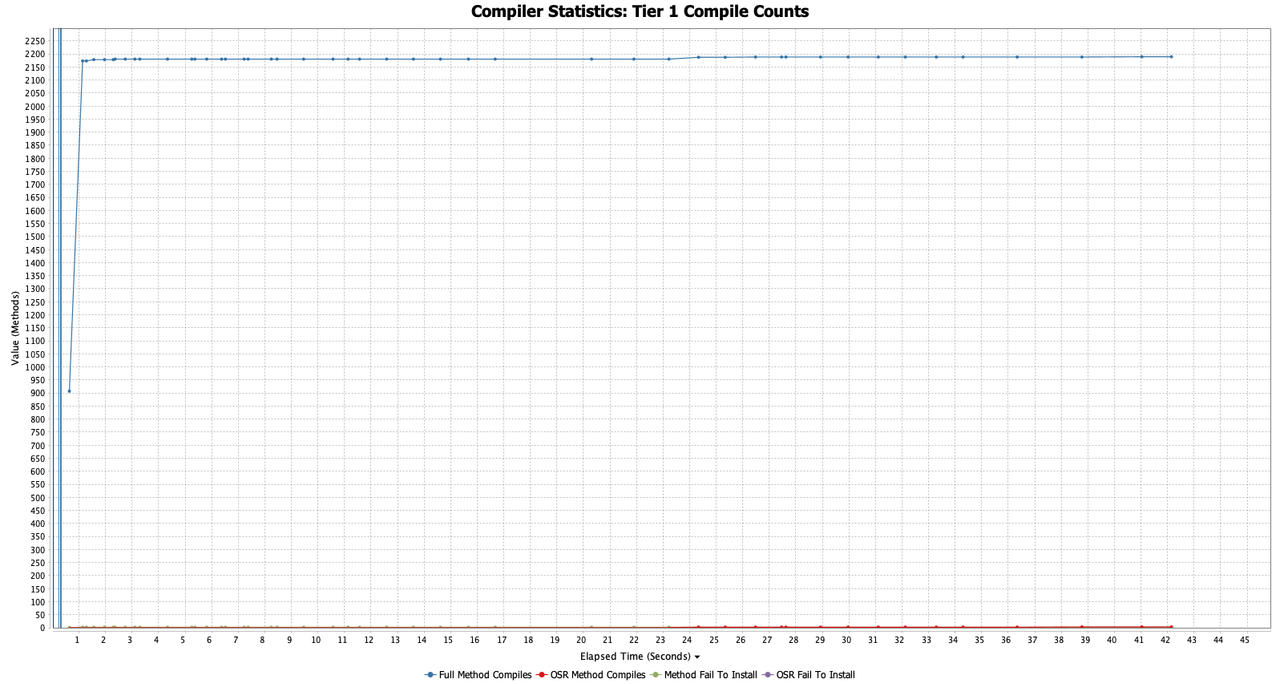Click the vertical blue marker line left of 1 second
The image size is (1280, 684).
(x=60, y=328)
